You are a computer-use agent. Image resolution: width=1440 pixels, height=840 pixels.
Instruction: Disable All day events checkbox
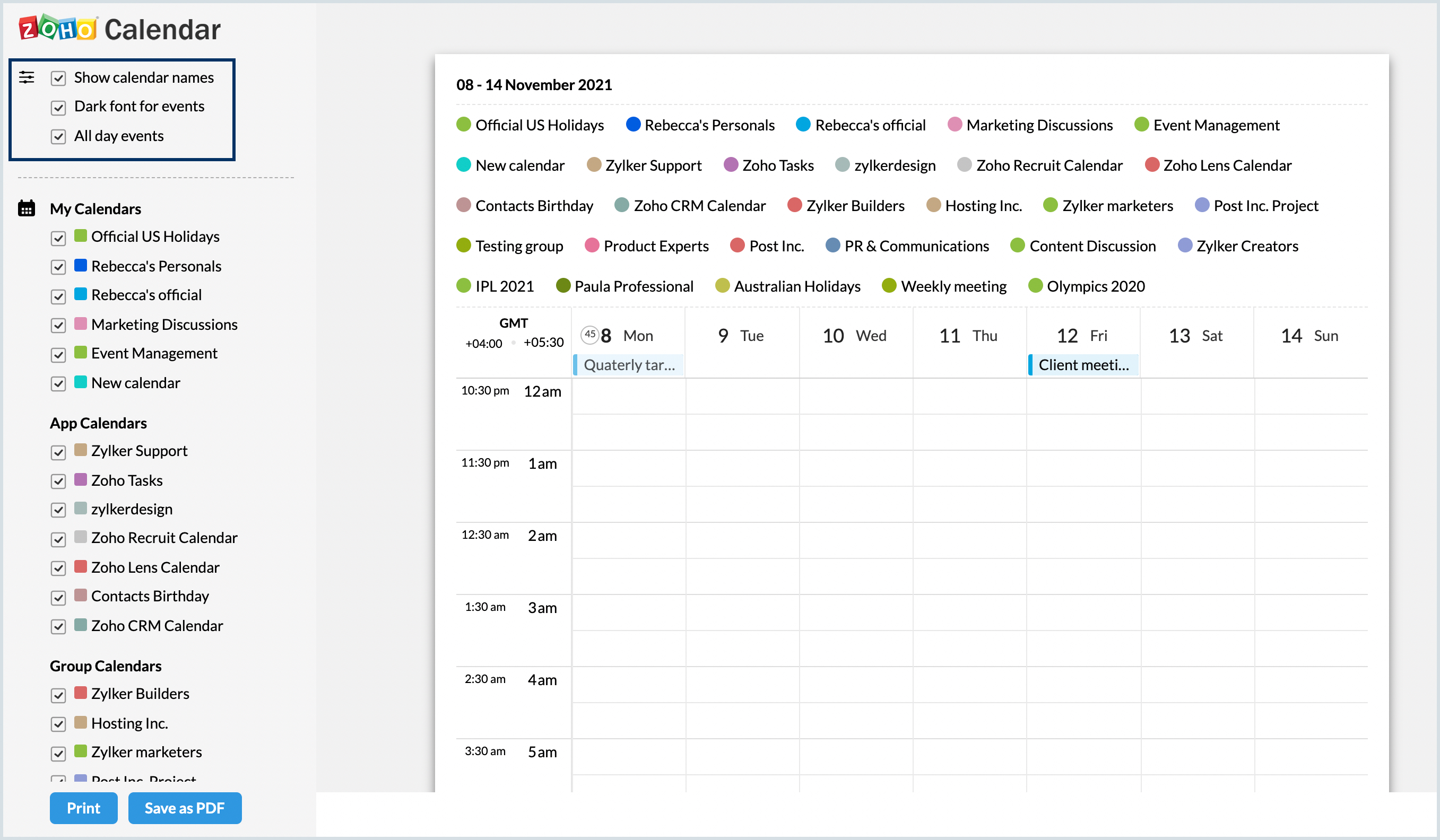click(58, 136)
